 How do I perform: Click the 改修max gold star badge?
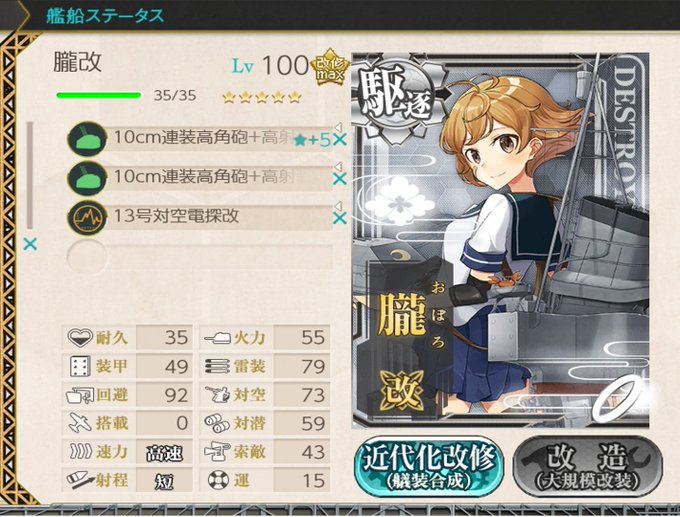coord(330,67)
